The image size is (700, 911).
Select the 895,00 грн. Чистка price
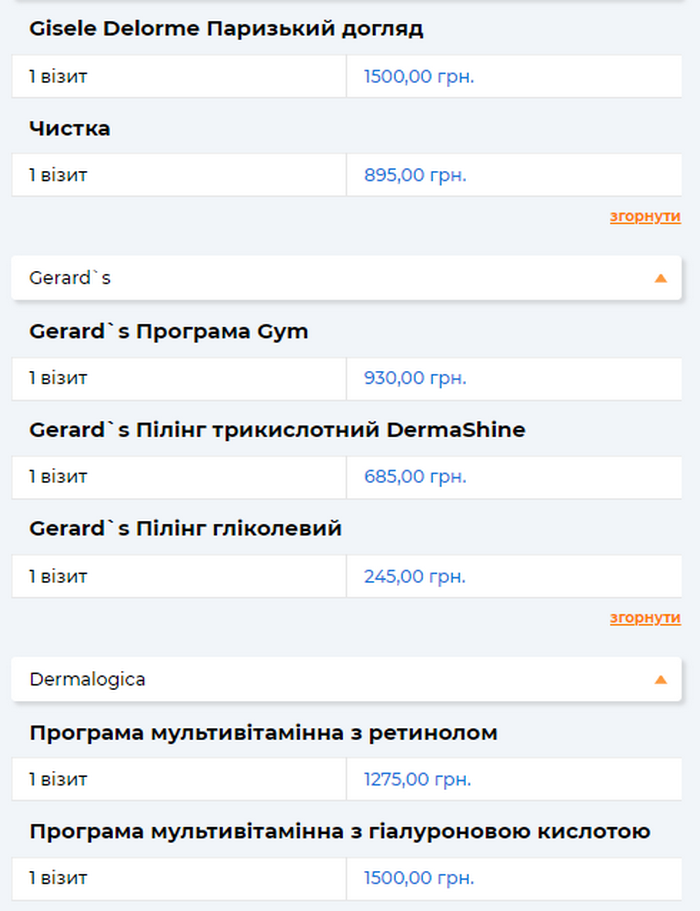415,175
